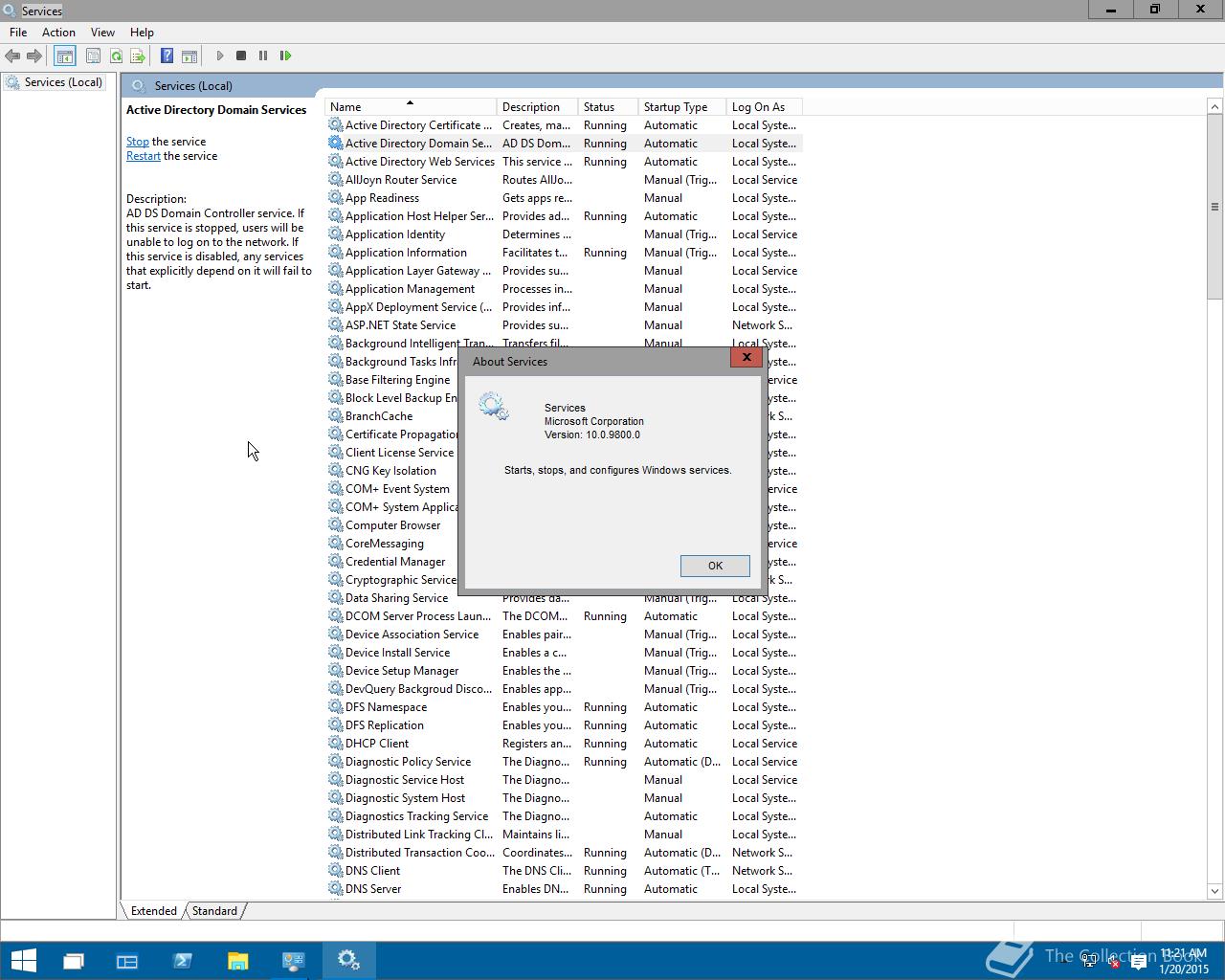Click the gear icon beside DHCP Client

(x=335, y=744)
